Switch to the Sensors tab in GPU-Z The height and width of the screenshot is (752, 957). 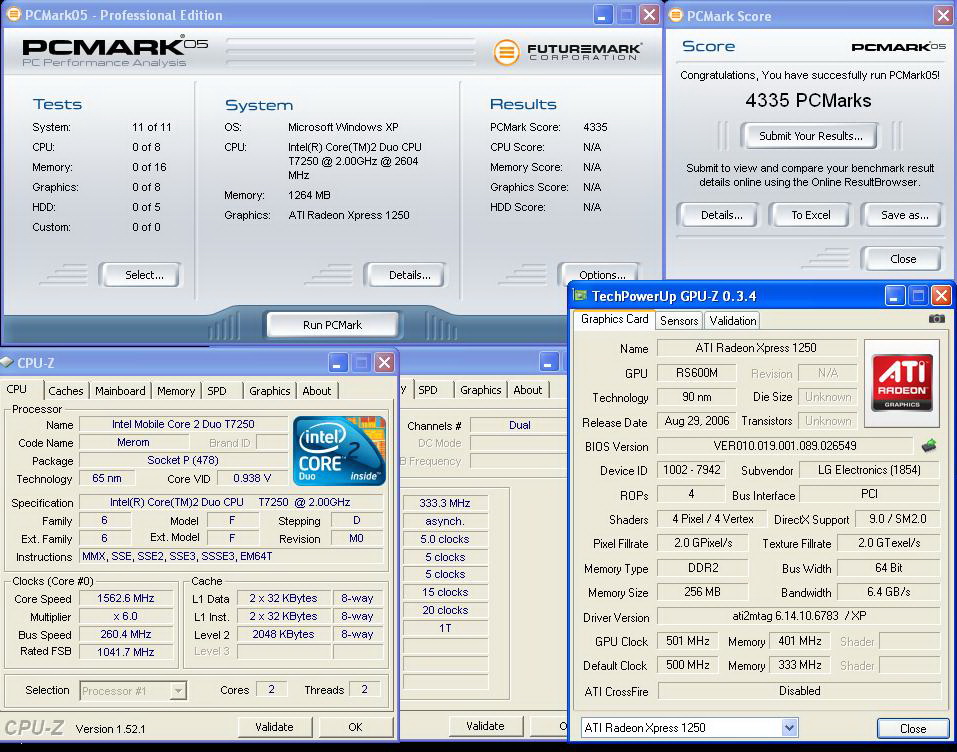pos(679,320)
